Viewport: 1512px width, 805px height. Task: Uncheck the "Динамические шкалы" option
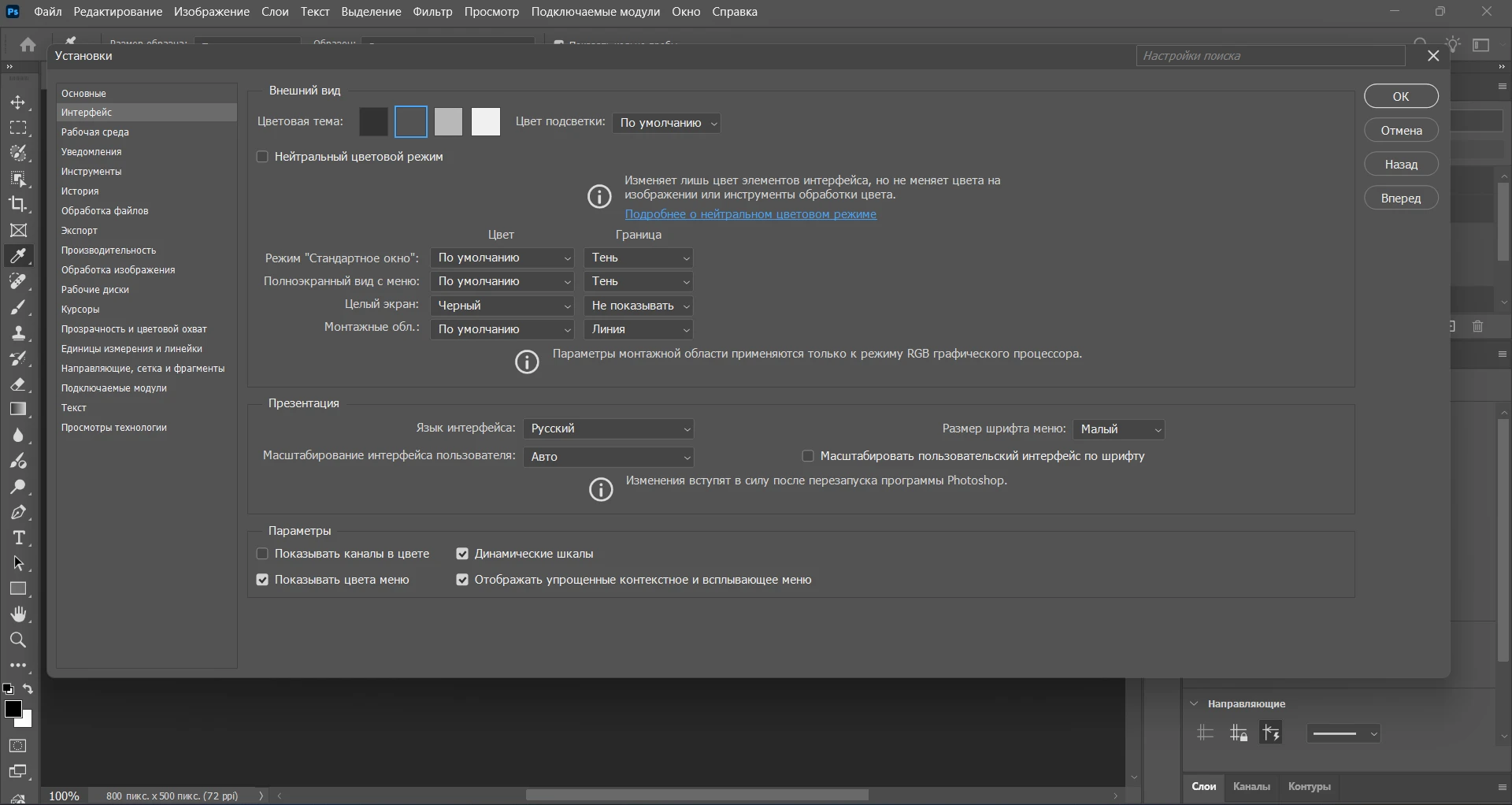point(462,554)
